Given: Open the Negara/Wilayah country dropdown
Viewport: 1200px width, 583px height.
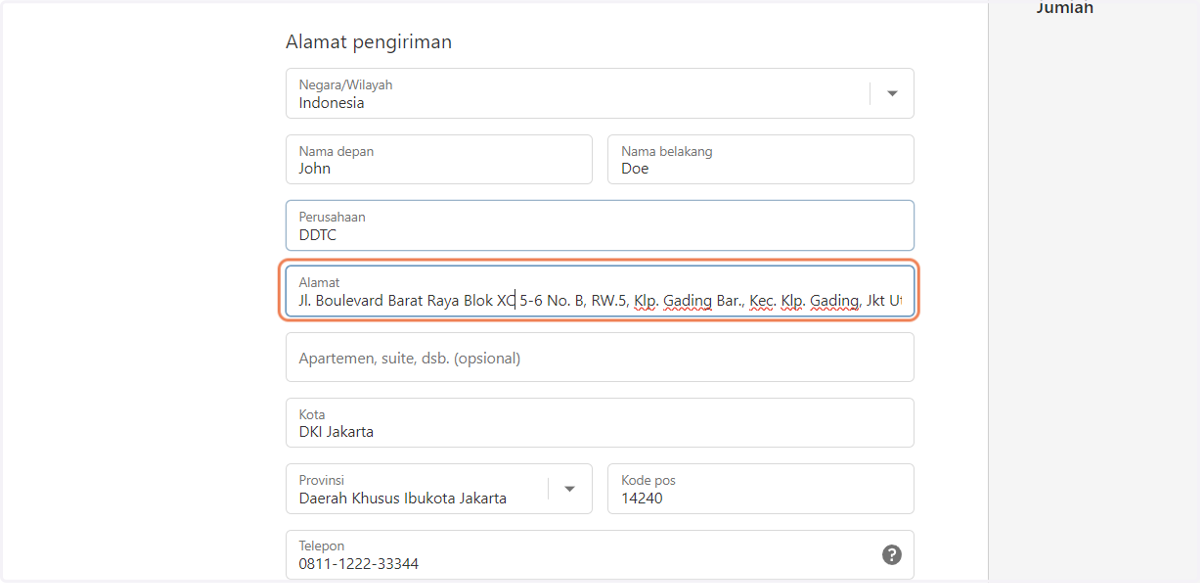Looking at the screenshot, I should click(x=600, y=94).
